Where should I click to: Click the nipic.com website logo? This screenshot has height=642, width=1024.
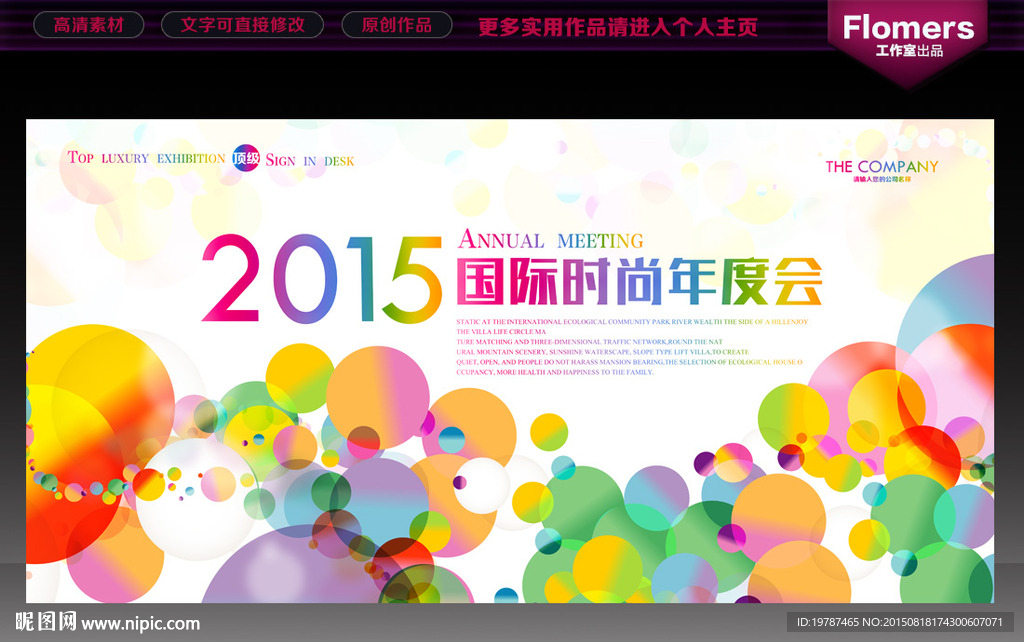click(108, 622)
